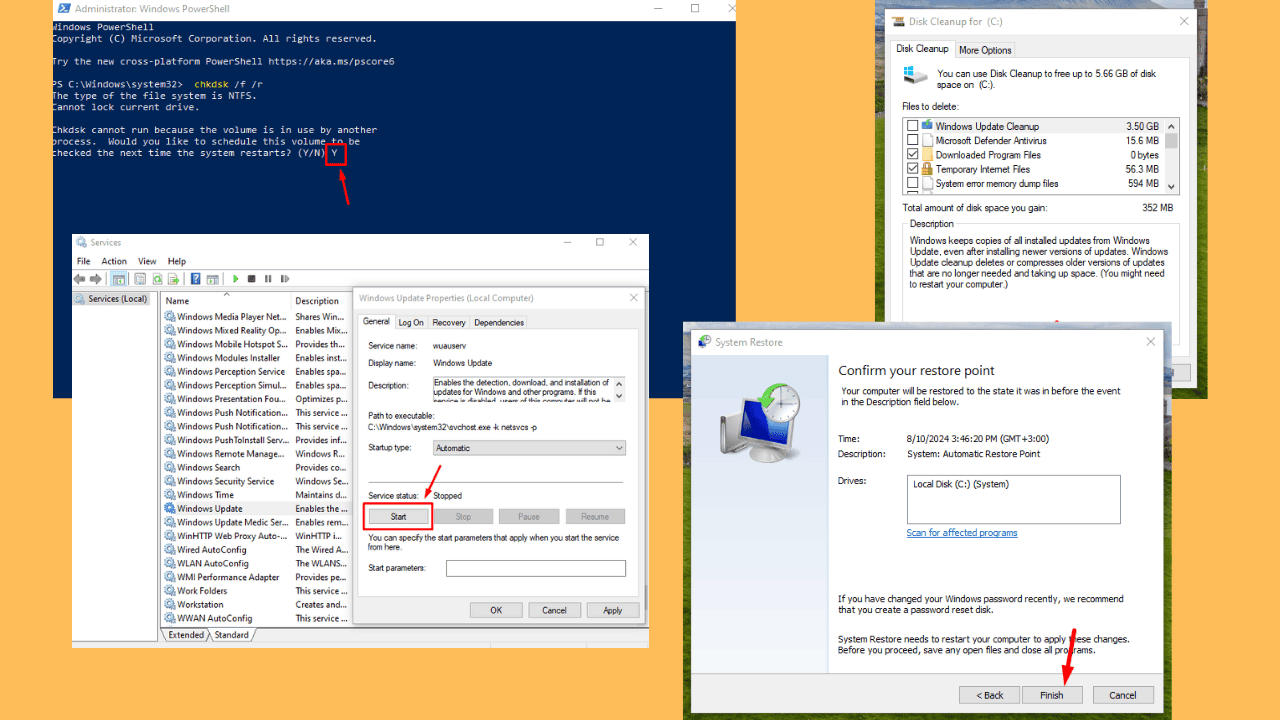Open the Help menu in Services
This screenshot has width=1280, height=720.
pos(177,261)
